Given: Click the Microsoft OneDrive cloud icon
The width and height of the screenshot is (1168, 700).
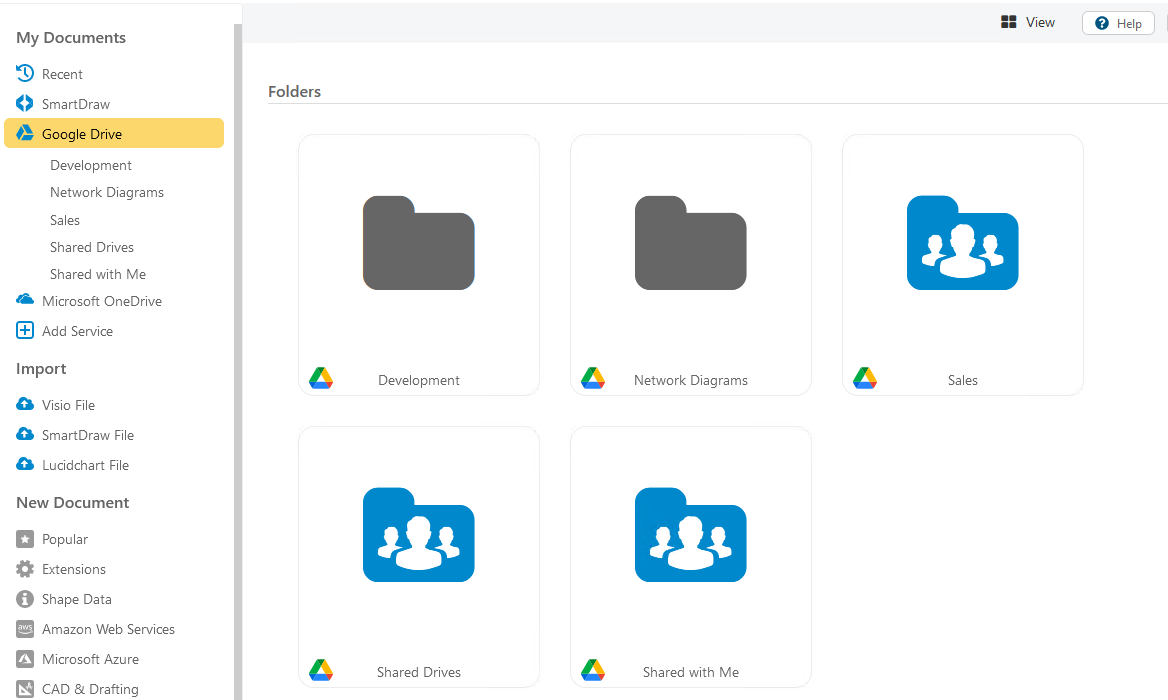Looking at the screenshot, I should tap(25, 300).
